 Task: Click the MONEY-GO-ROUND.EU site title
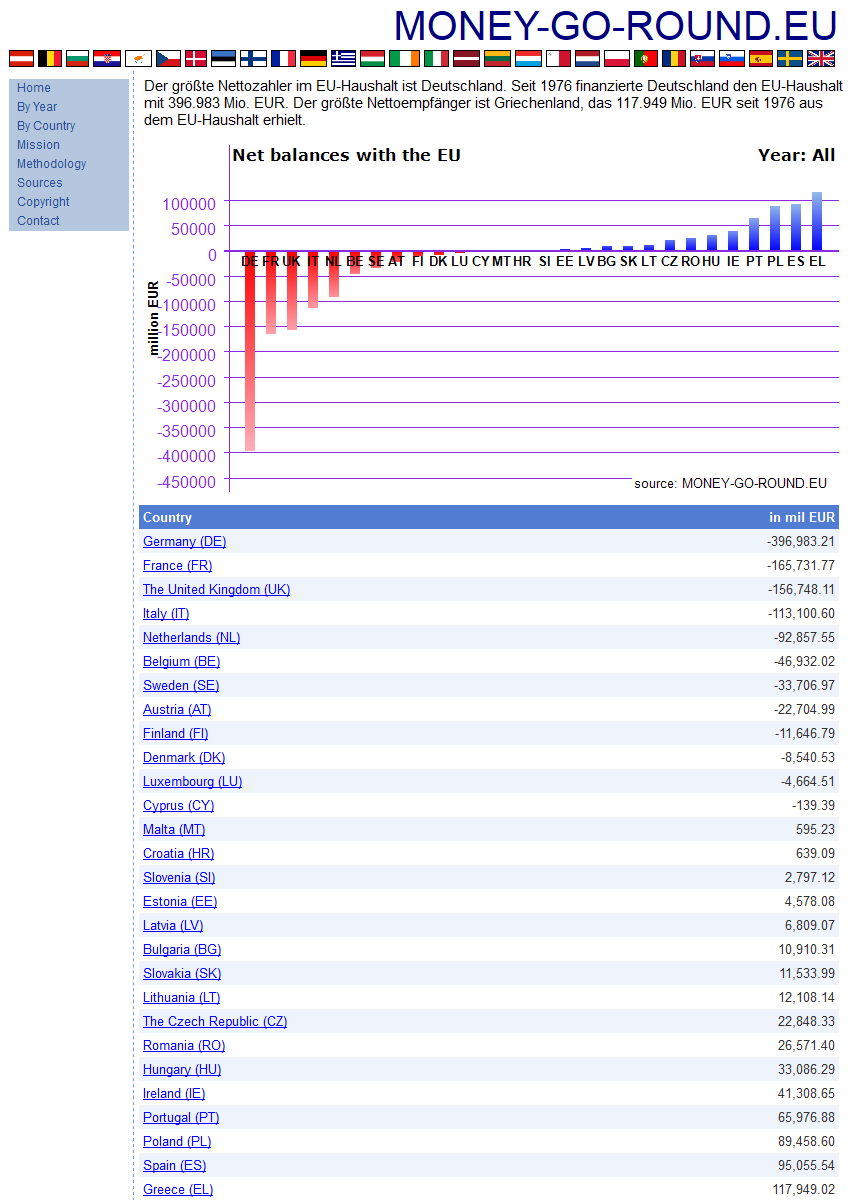tap(615, 25)
